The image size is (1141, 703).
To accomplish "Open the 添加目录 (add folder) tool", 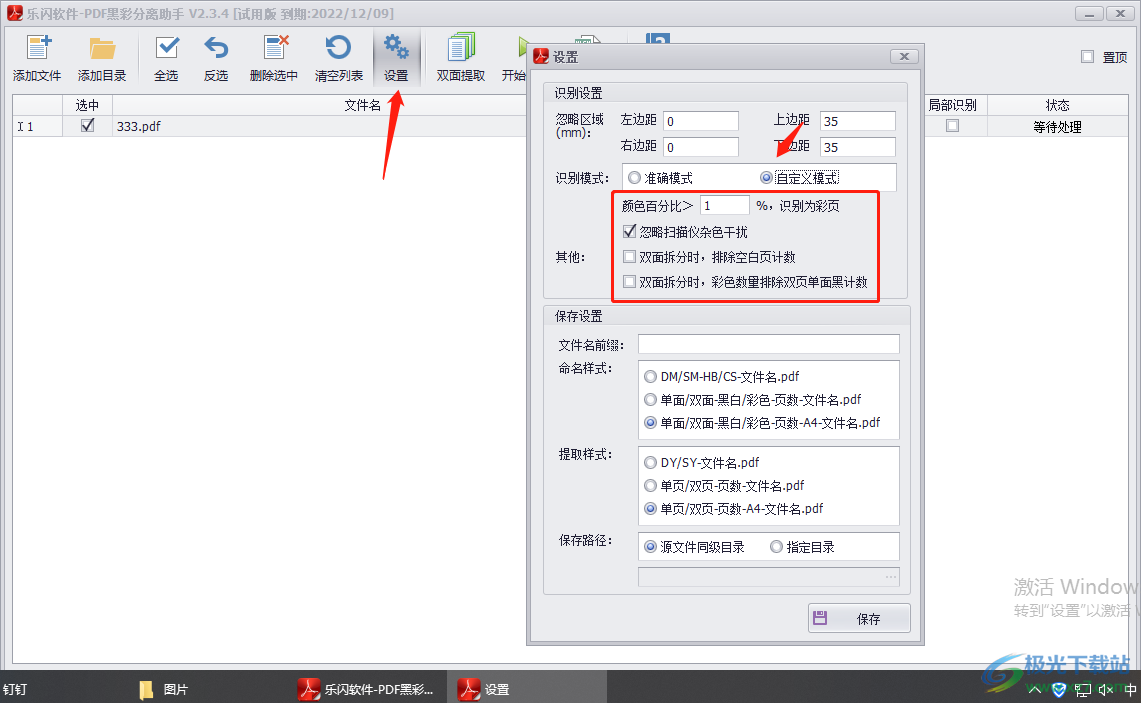I will coord(102,58).
